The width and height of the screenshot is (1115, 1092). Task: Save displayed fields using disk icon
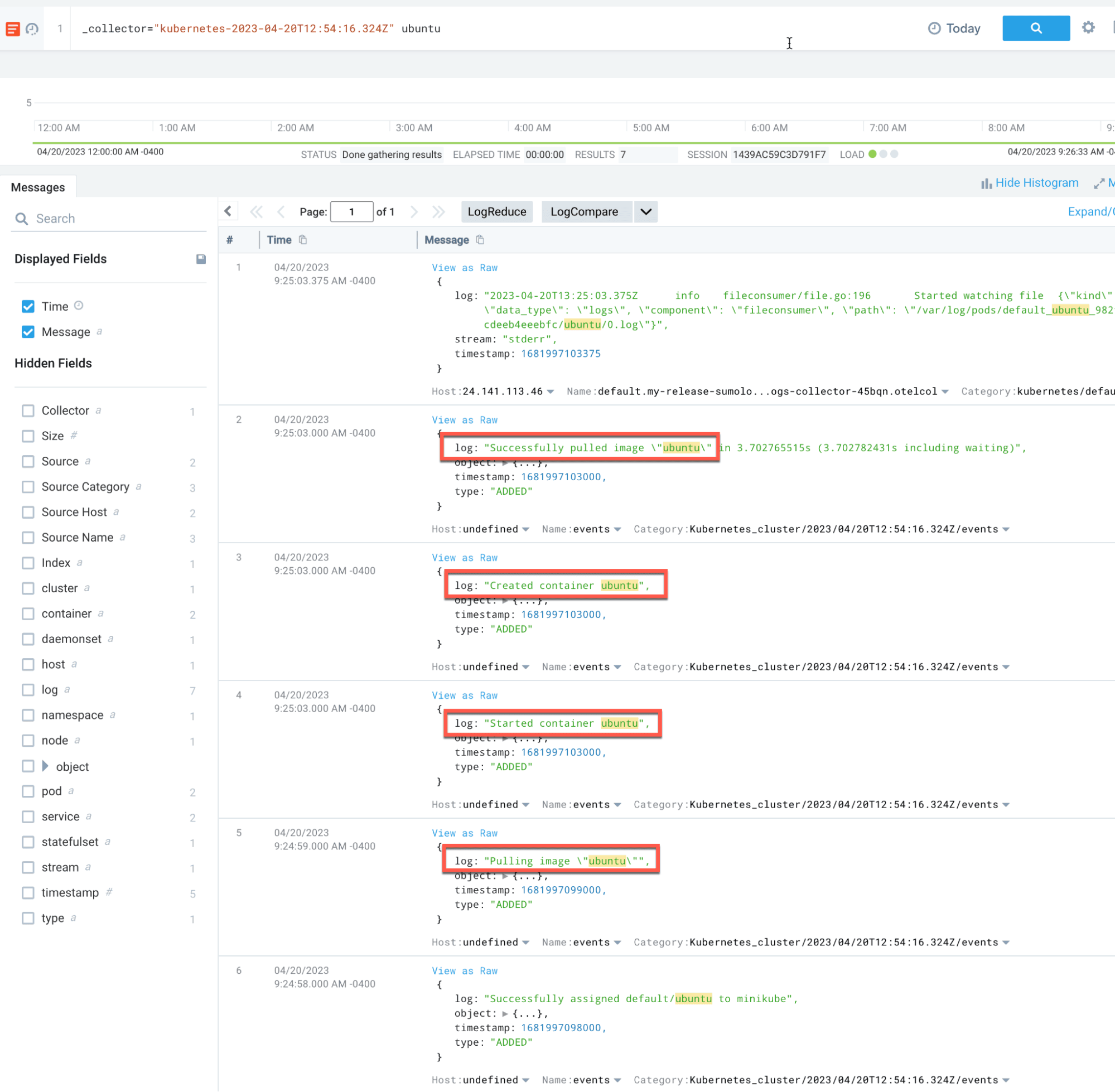(201, 259)
